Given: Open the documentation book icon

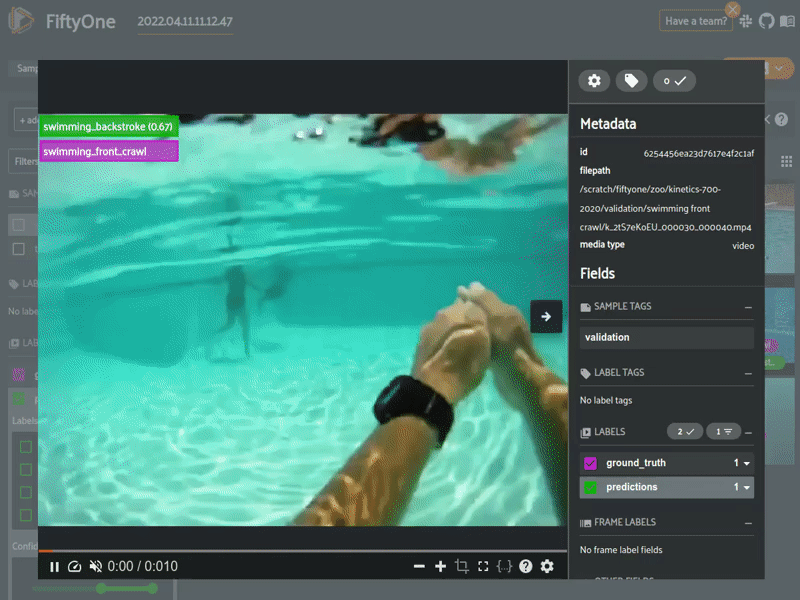Looking at the screenshot, I should click(x=787, y=21).
